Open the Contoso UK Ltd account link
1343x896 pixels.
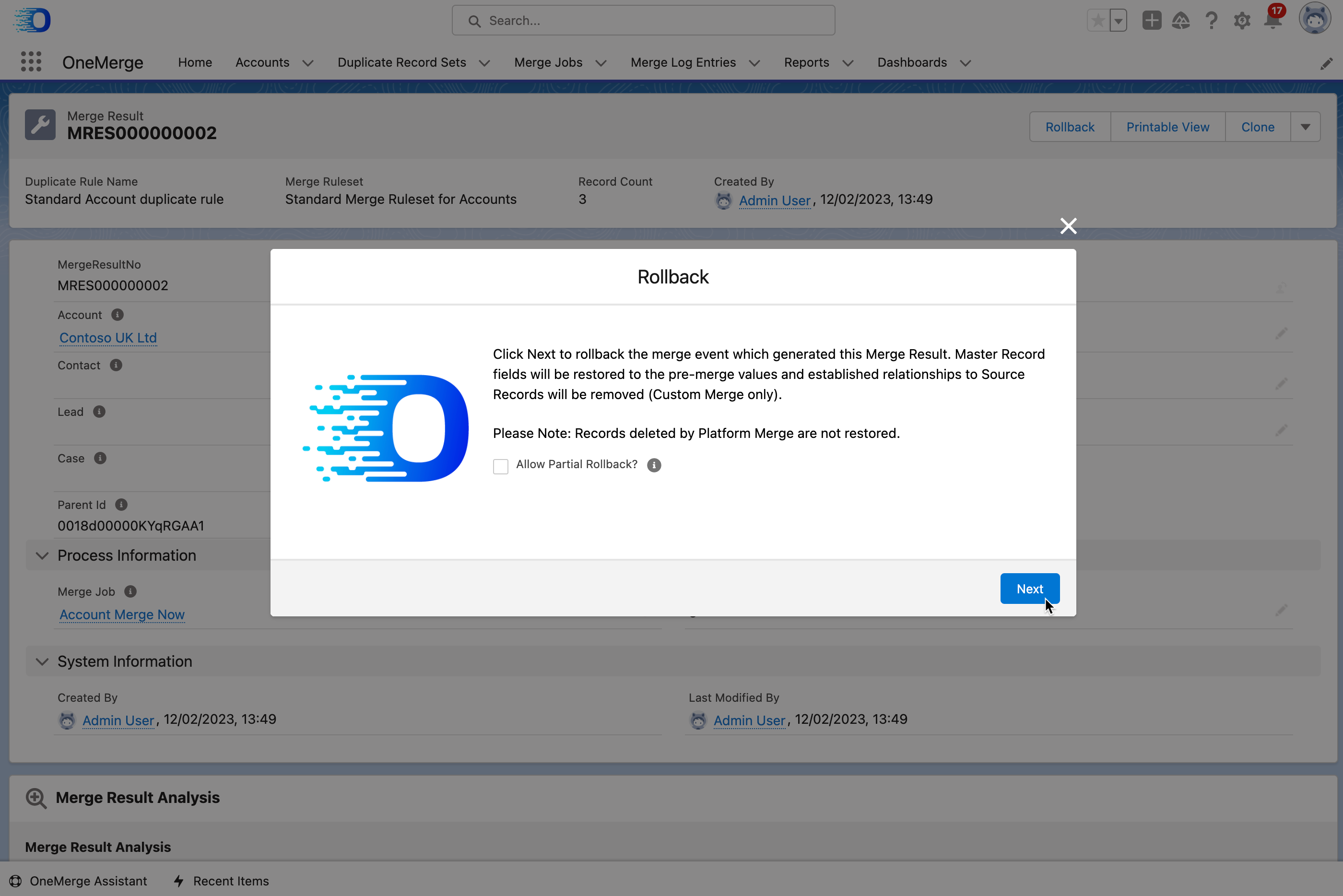click(x=108, y=338)
